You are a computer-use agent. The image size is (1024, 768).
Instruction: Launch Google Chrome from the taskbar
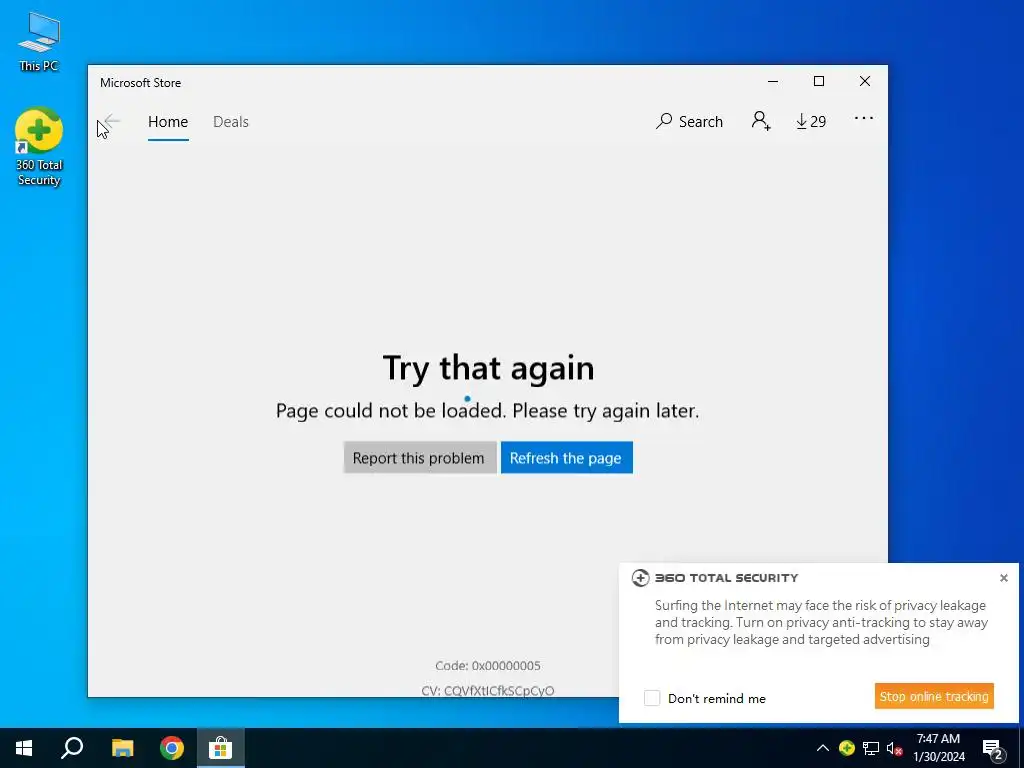tap(172, 748)
